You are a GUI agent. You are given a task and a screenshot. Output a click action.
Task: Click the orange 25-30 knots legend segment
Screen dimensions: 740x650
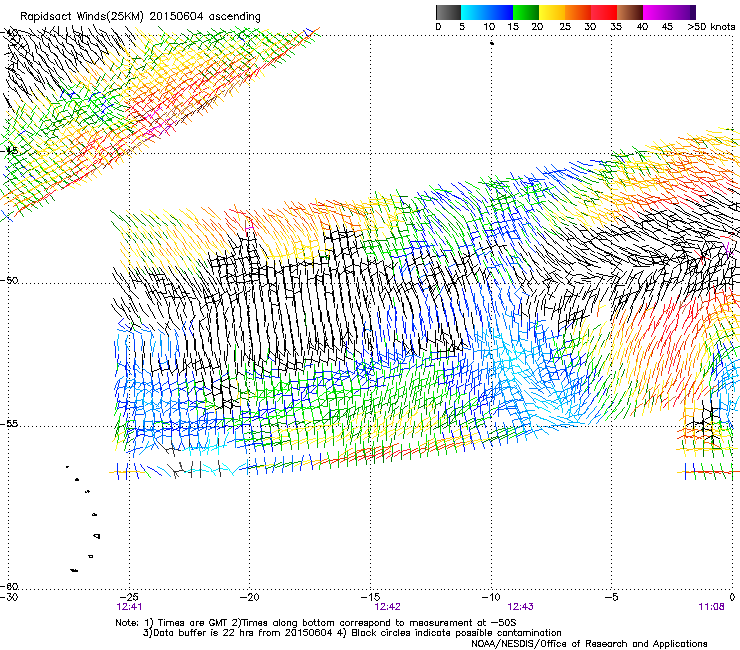578,12
